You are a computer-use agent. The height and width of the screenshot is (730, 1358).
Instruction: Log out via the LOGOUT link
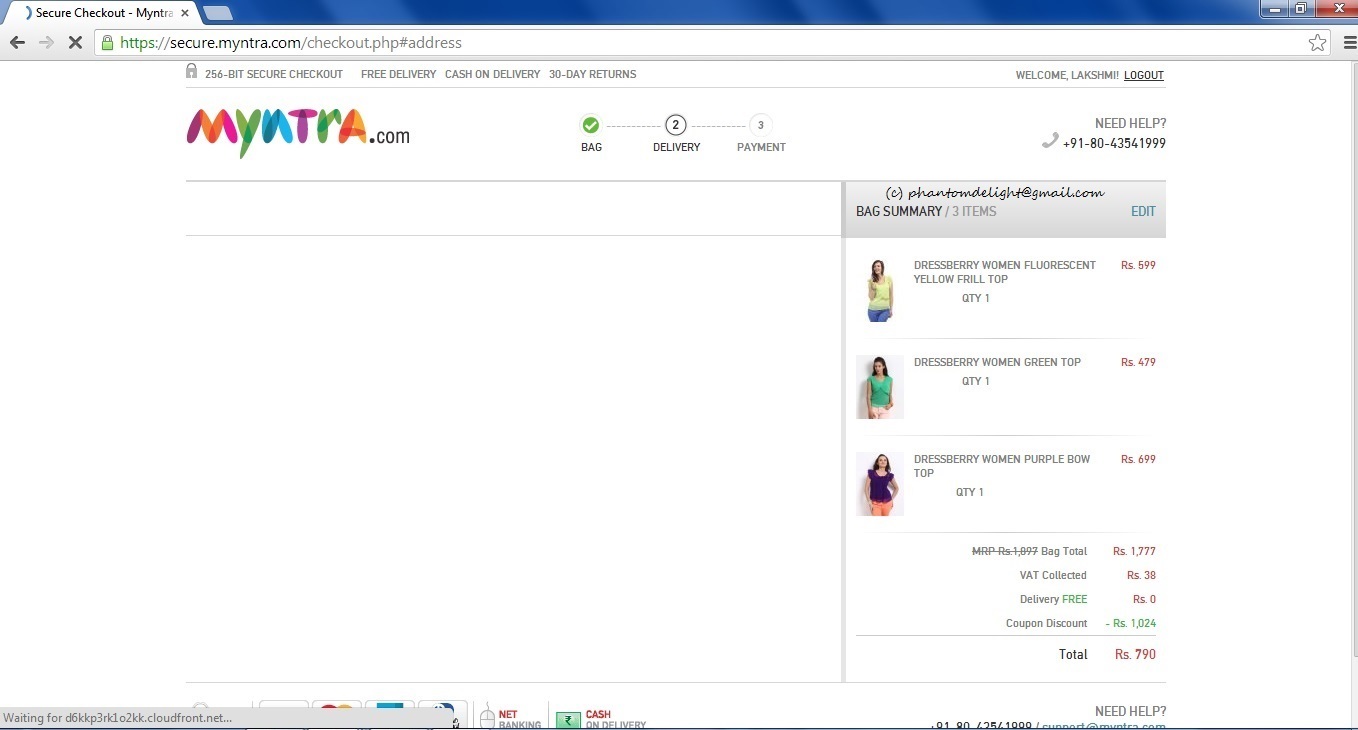[1144, 75]
